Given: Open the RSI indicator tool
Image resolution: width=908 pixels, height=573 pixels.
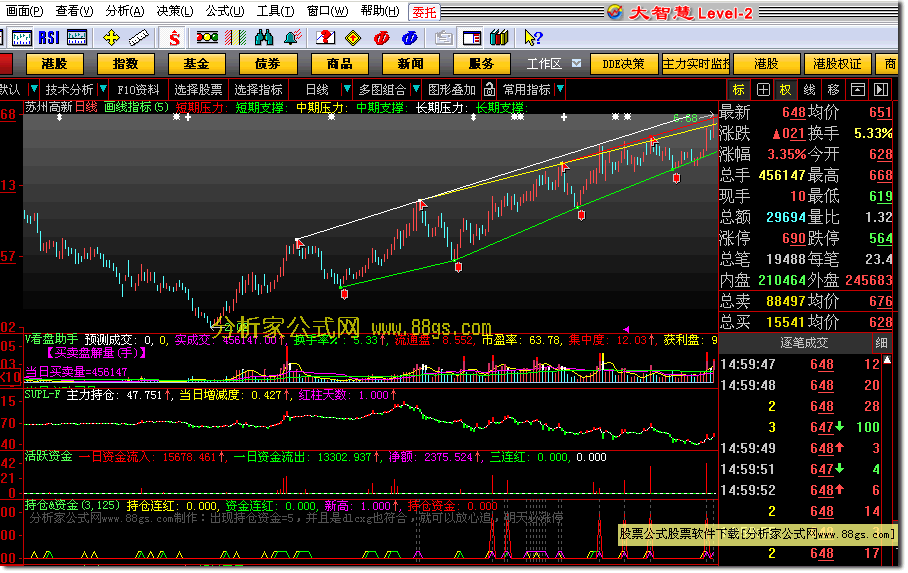Looking at the screenshot, I should (x=49, y=38).
